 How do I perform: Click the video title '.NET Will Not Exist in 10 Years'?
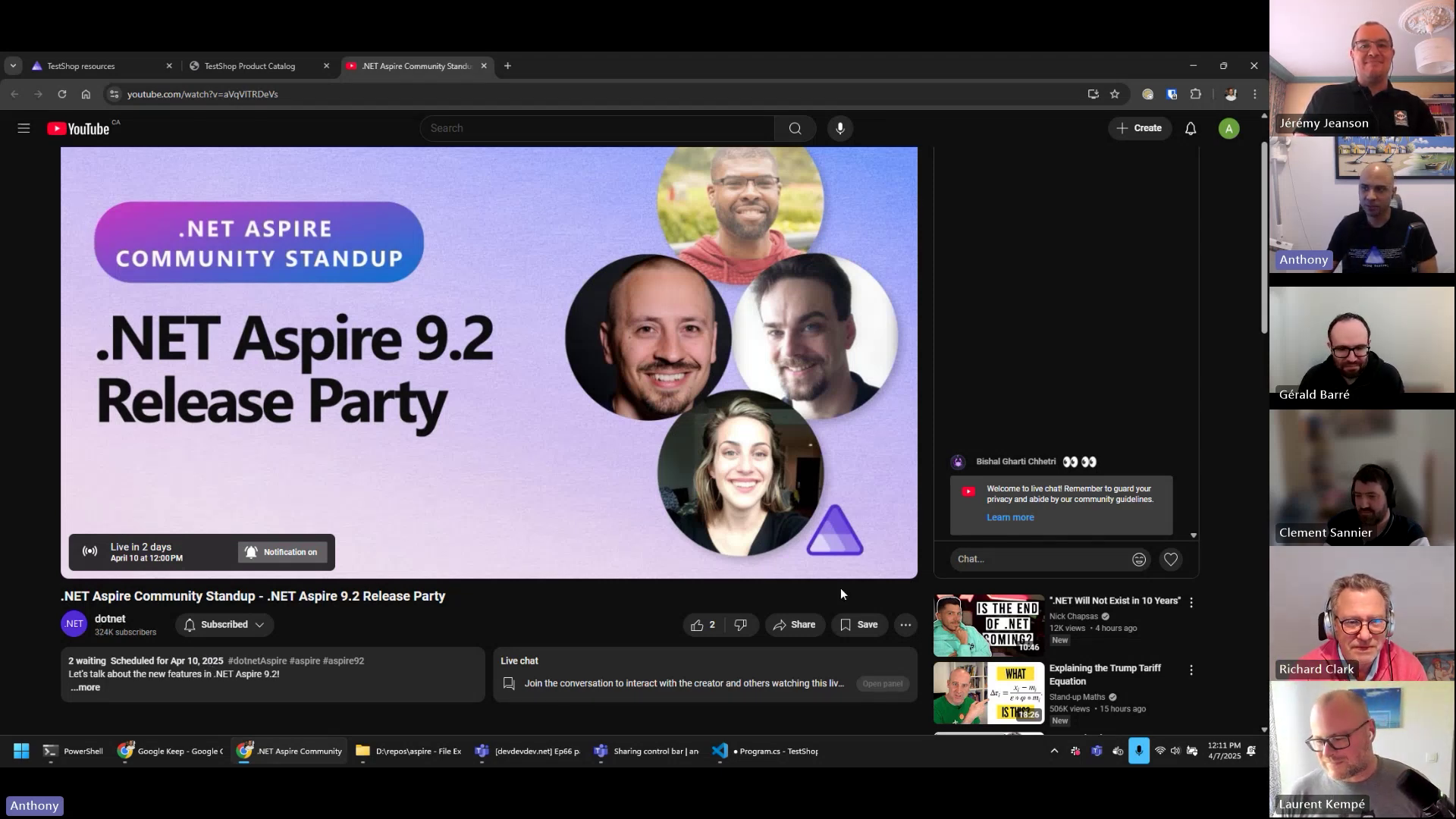tap(1115, 601)
